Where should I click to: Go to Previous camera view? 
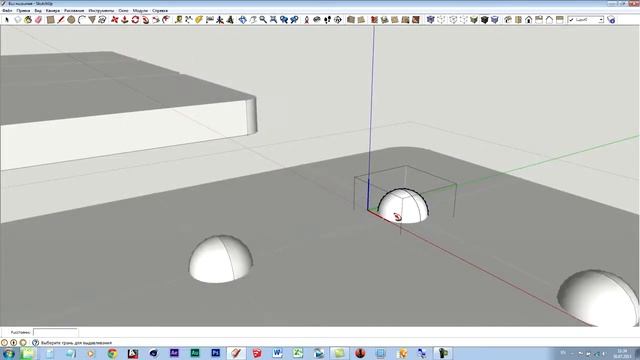[x=284, y=20]
